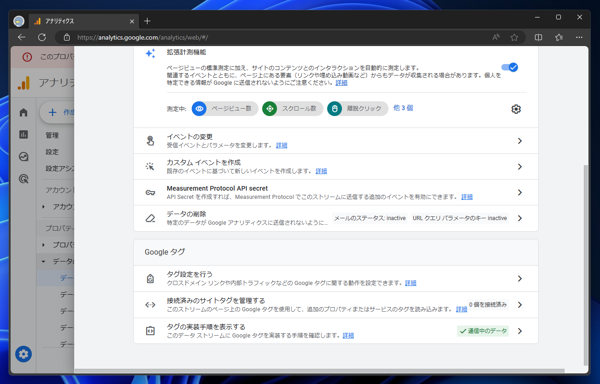Viewport: 600px width, 384px height.
Task: Click the カスタム イベントを作成 cursor icon
Action: [x=150, y=166]
